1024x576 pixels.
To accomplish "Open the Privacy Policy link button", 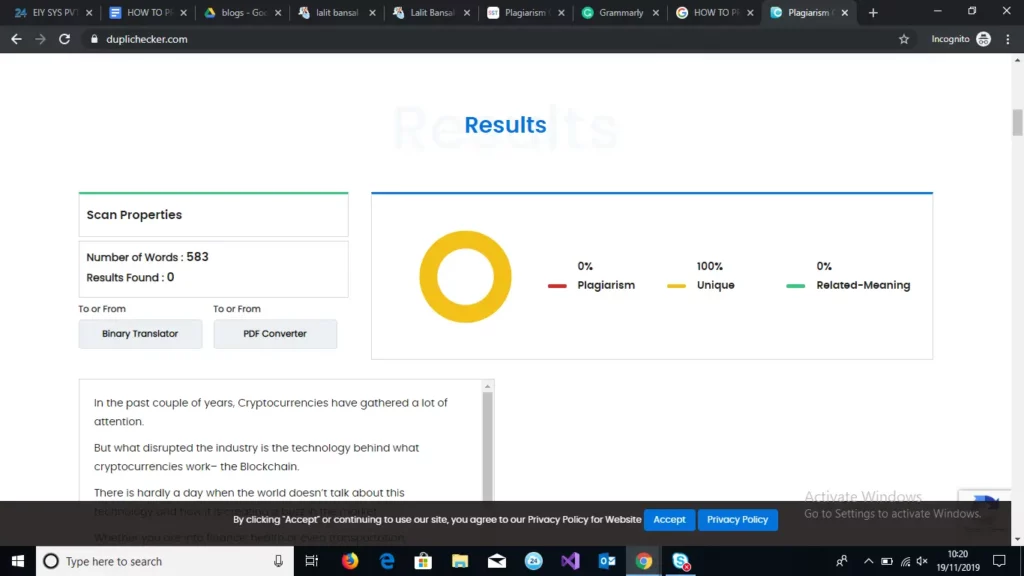I will click(x=737, y=520).
